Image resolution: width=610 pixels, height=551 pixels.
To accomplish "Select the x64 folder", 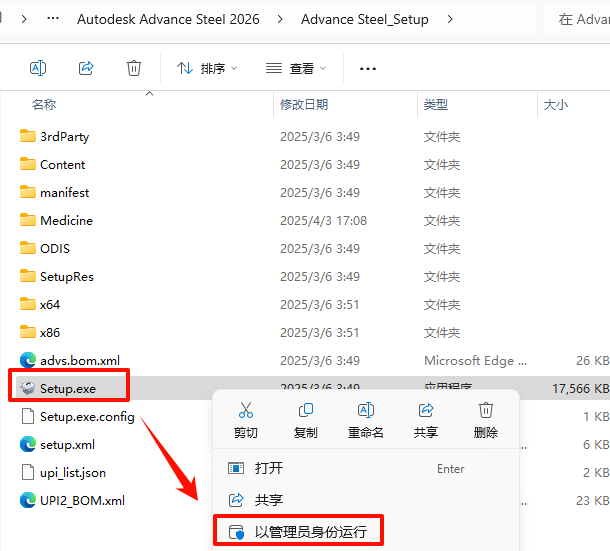I will [x=40, y=305].
